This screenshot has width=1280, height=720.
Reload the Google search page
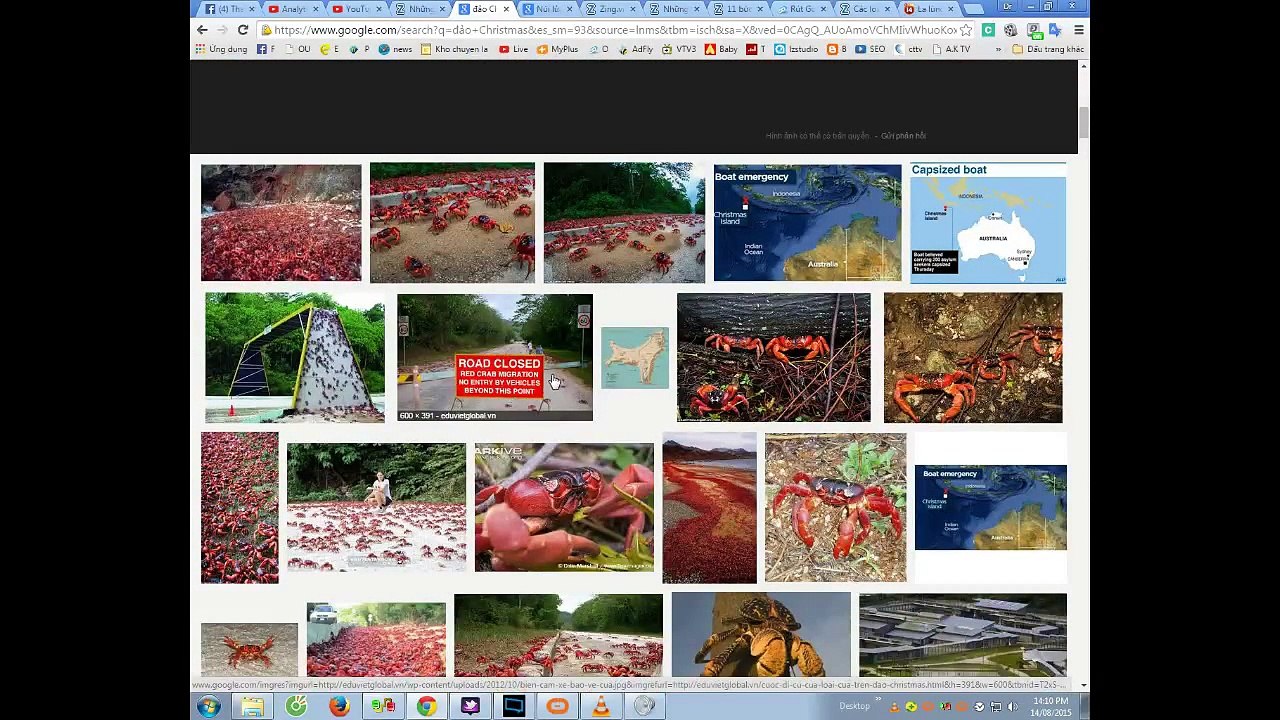(242, 30)
